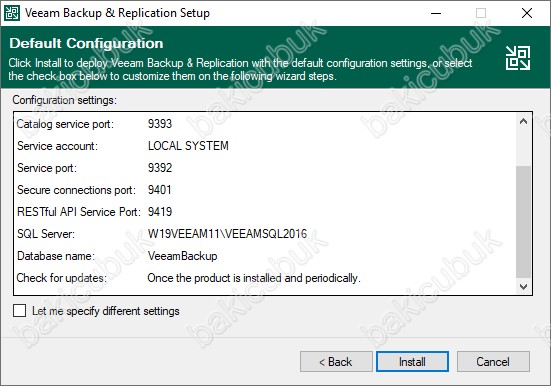Select the value 9401

tap(160, 190)
